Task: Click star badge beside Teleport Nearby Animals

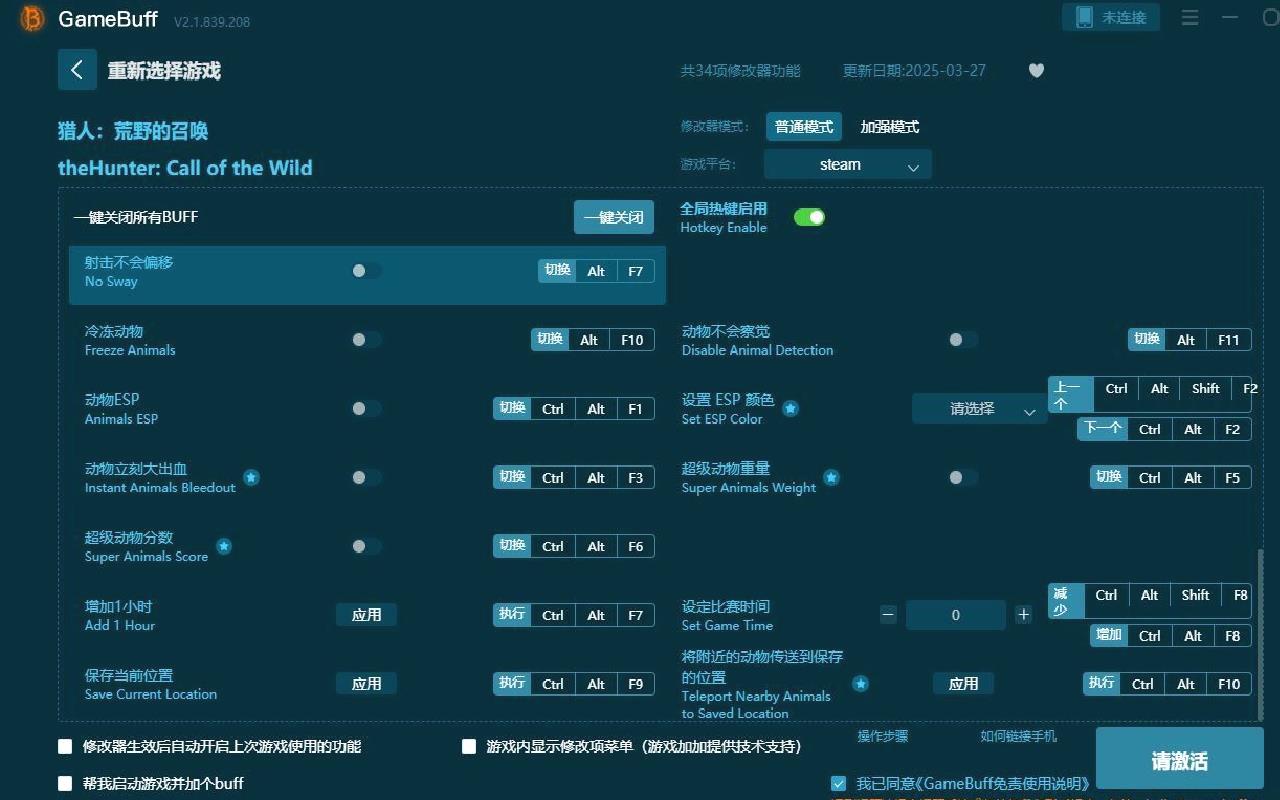Action: coord(860,684)
